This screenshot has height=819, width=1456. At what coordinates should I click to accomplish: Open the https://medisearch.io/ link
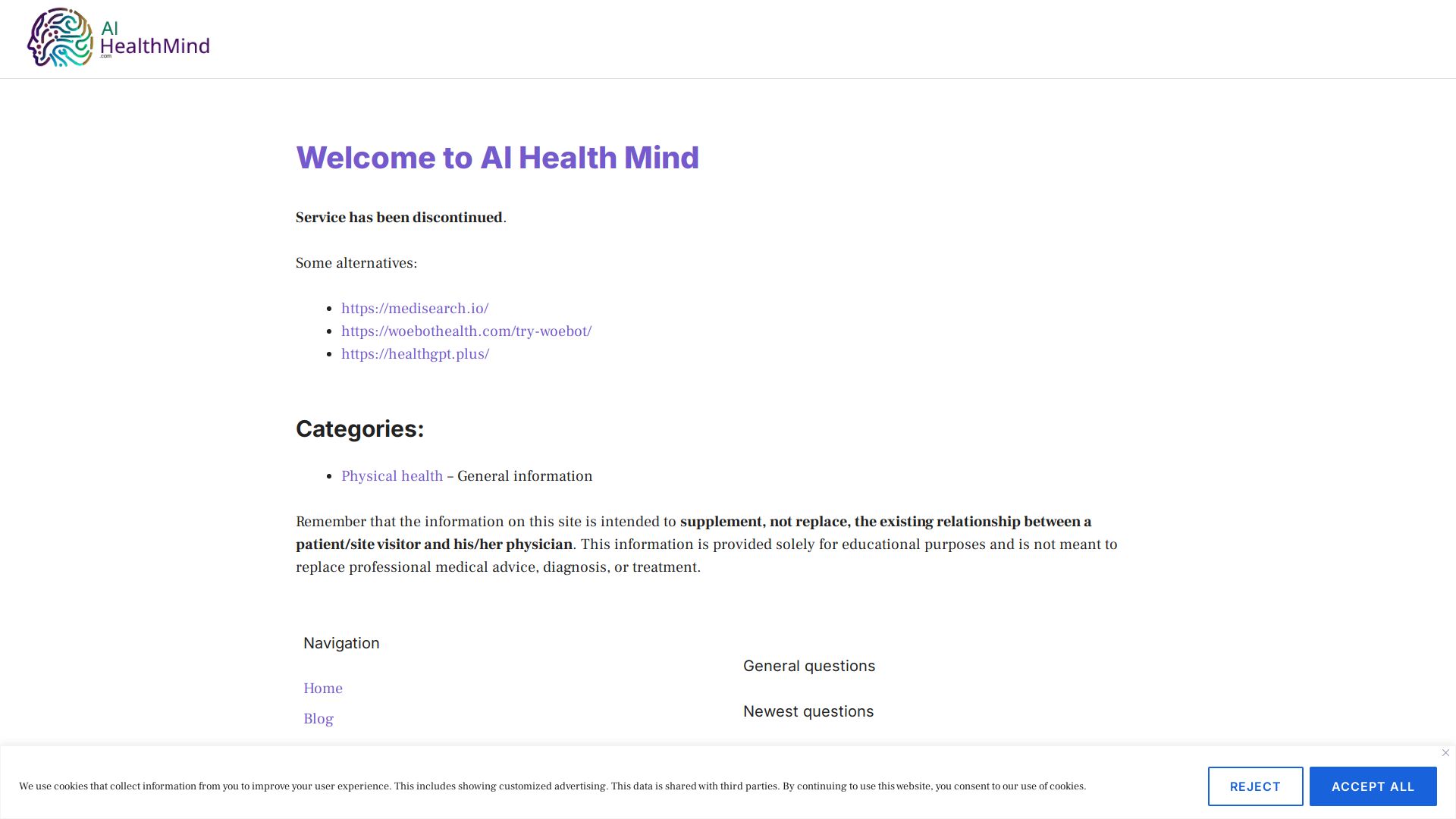pos(414,308)
